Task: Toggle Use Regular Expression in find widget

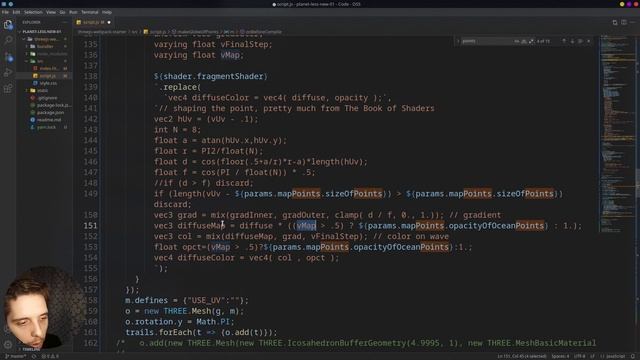Action: pos(531,41)
